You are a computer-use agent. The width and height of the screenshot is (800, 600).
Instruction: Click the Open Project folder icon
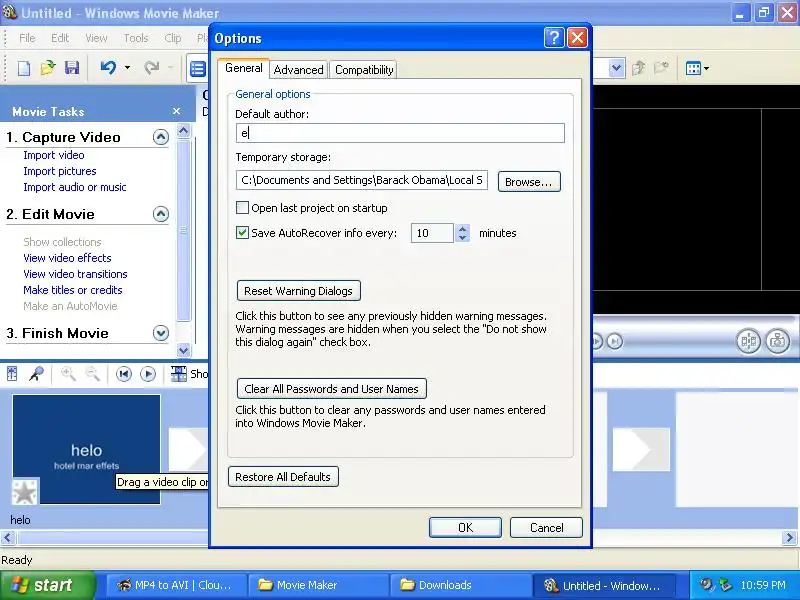click(47, 68)
